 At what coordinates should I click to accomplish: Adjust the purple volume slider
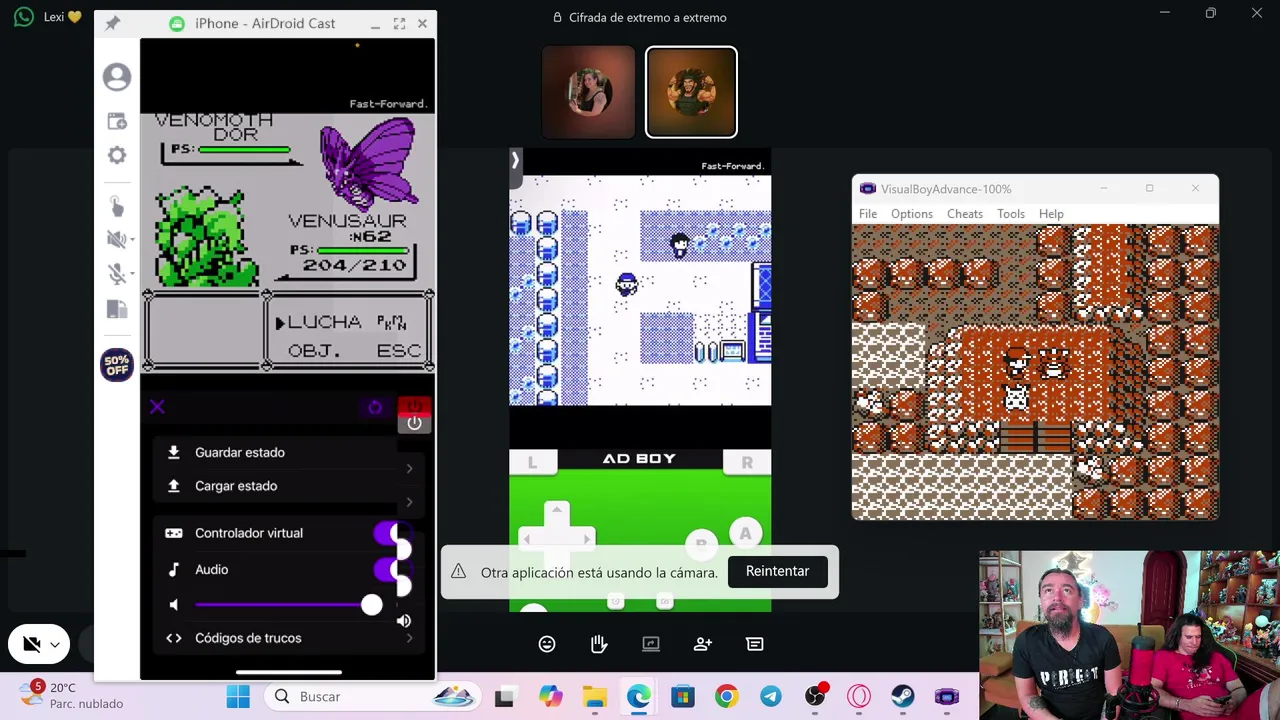click(284, 605)
